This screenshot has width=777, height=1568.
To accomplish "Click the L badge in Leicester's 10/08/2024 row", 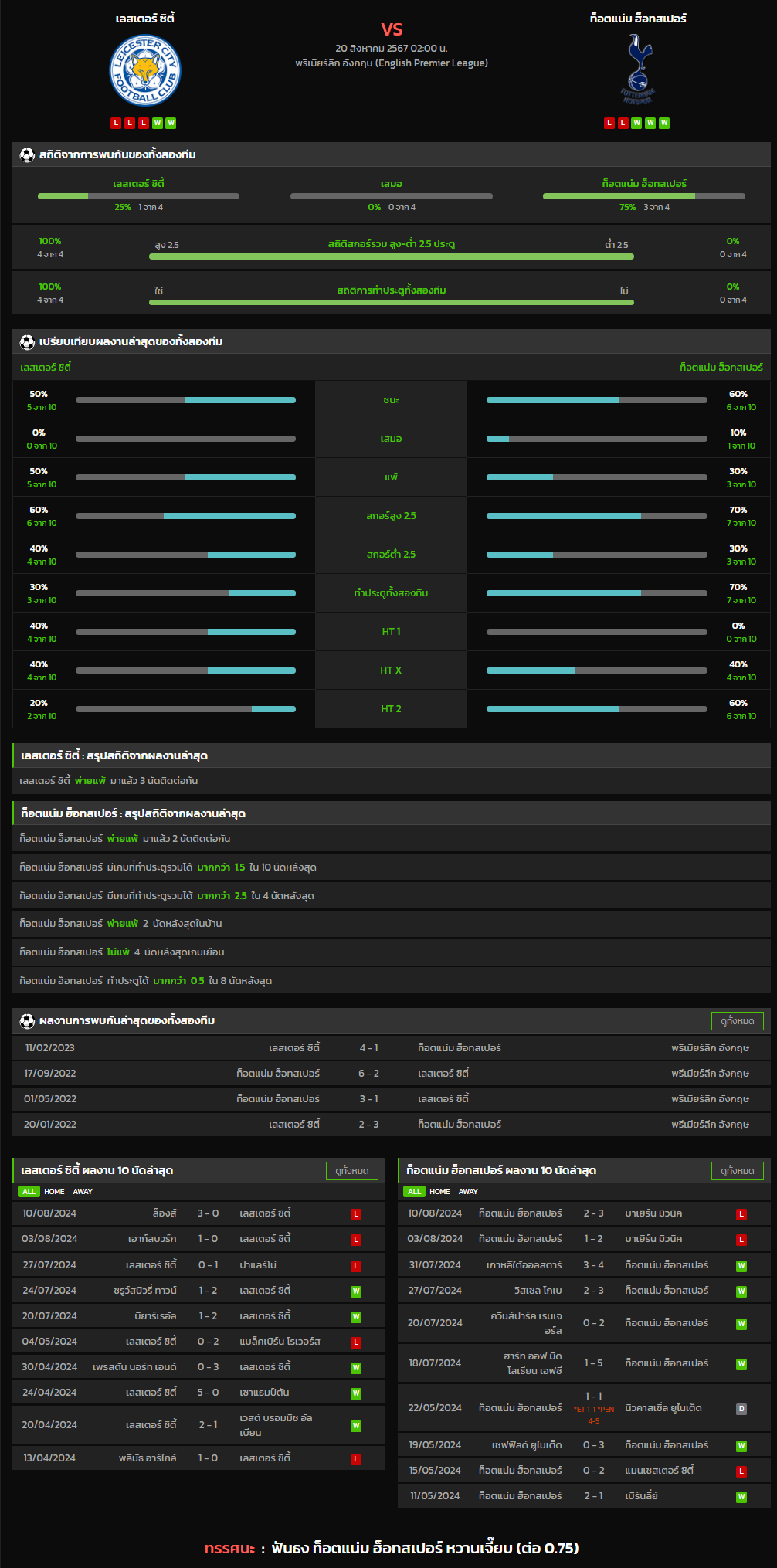I will [x=356, y=1214].
